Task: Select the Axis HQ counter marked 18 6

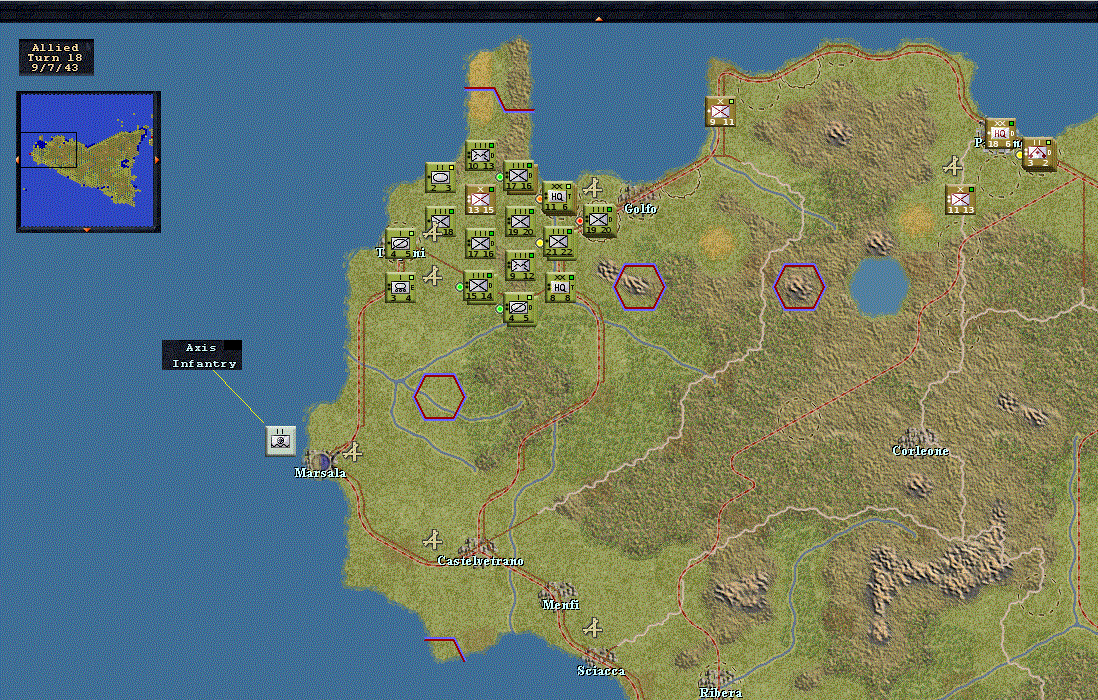Action: pos(1000,133)
